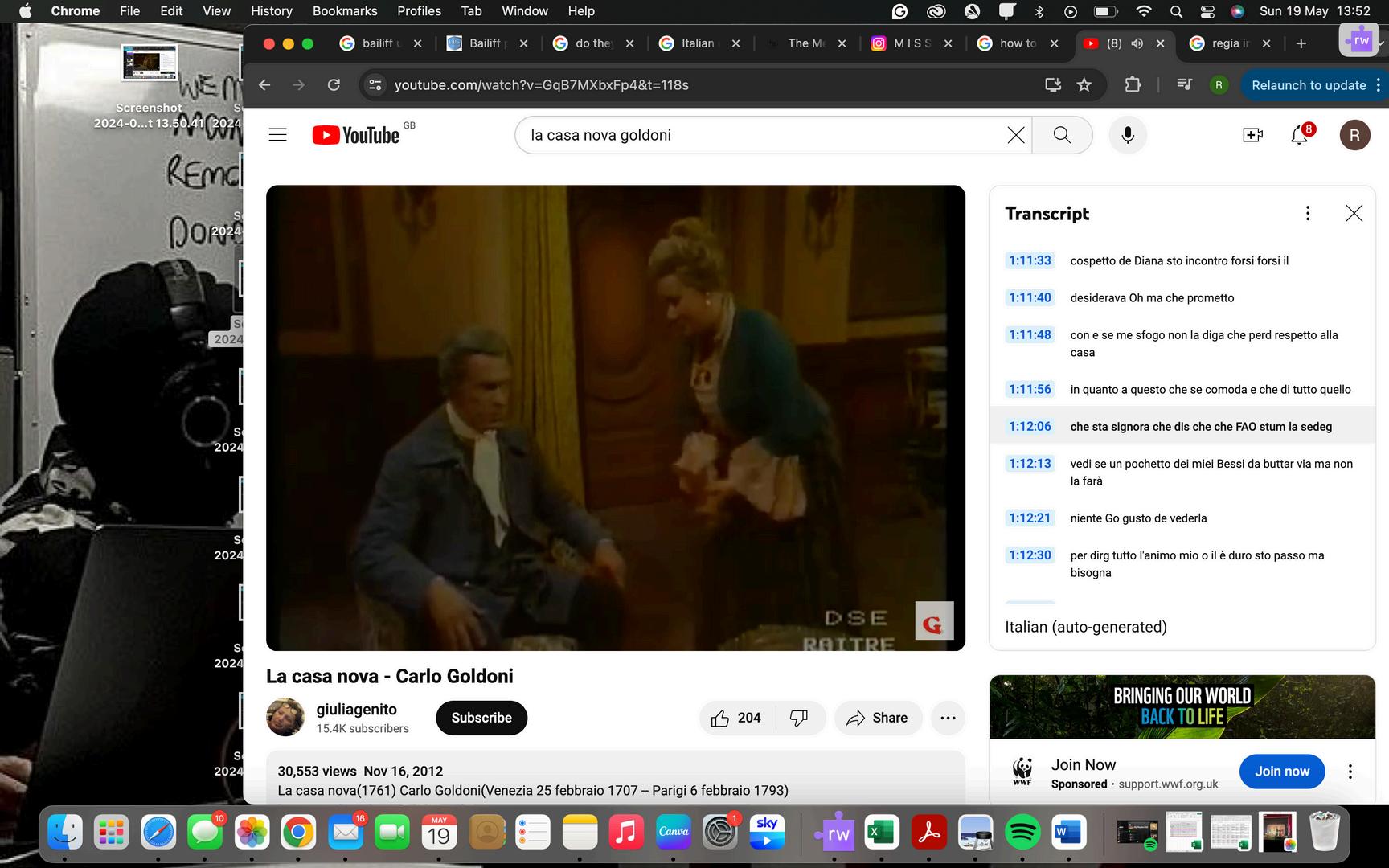The width and height of the screenshot is (1389, 868).
Task: Bookmark this page with the star
Action: 1084,85
